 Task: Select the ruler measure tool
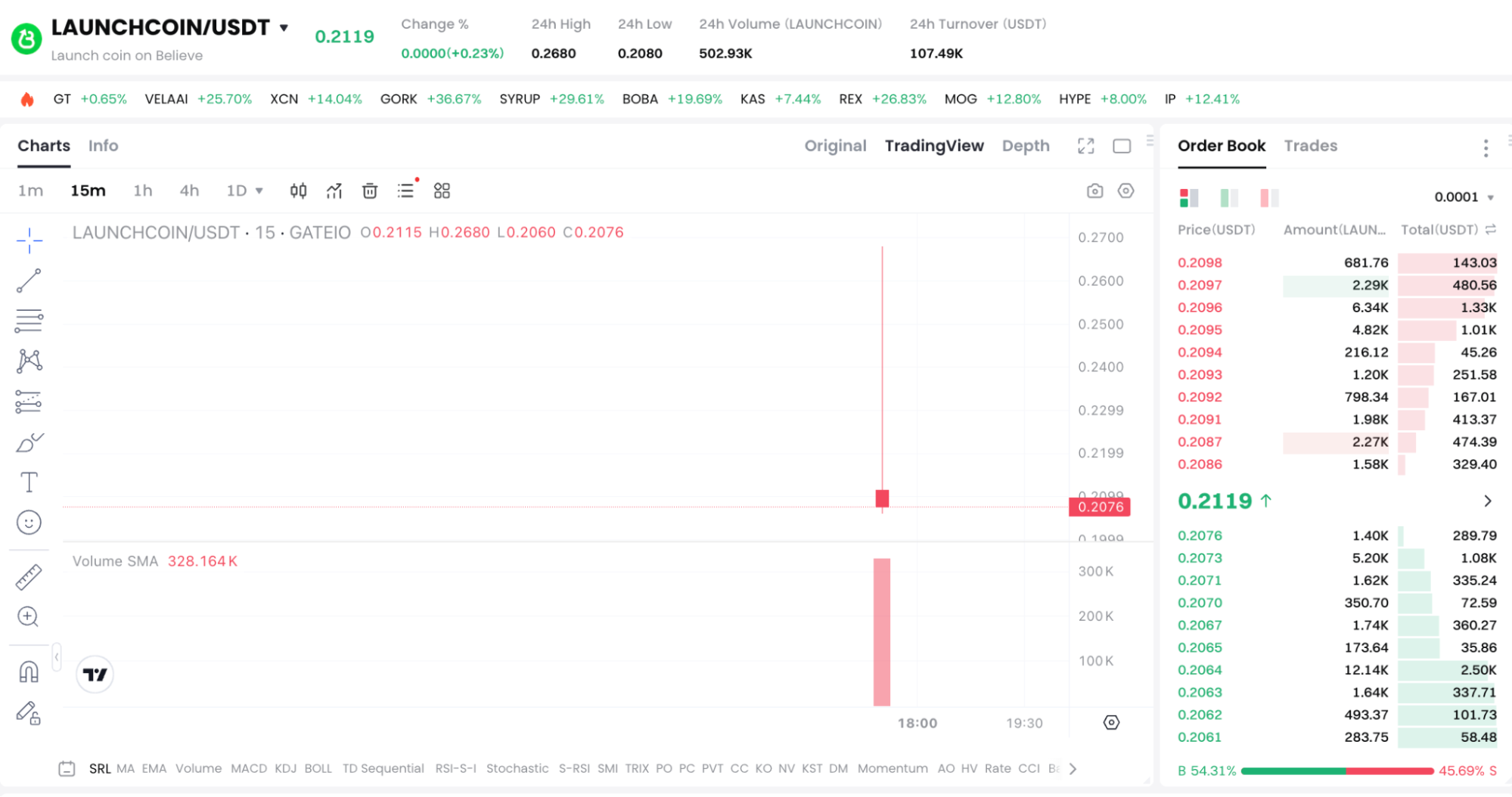29,577
